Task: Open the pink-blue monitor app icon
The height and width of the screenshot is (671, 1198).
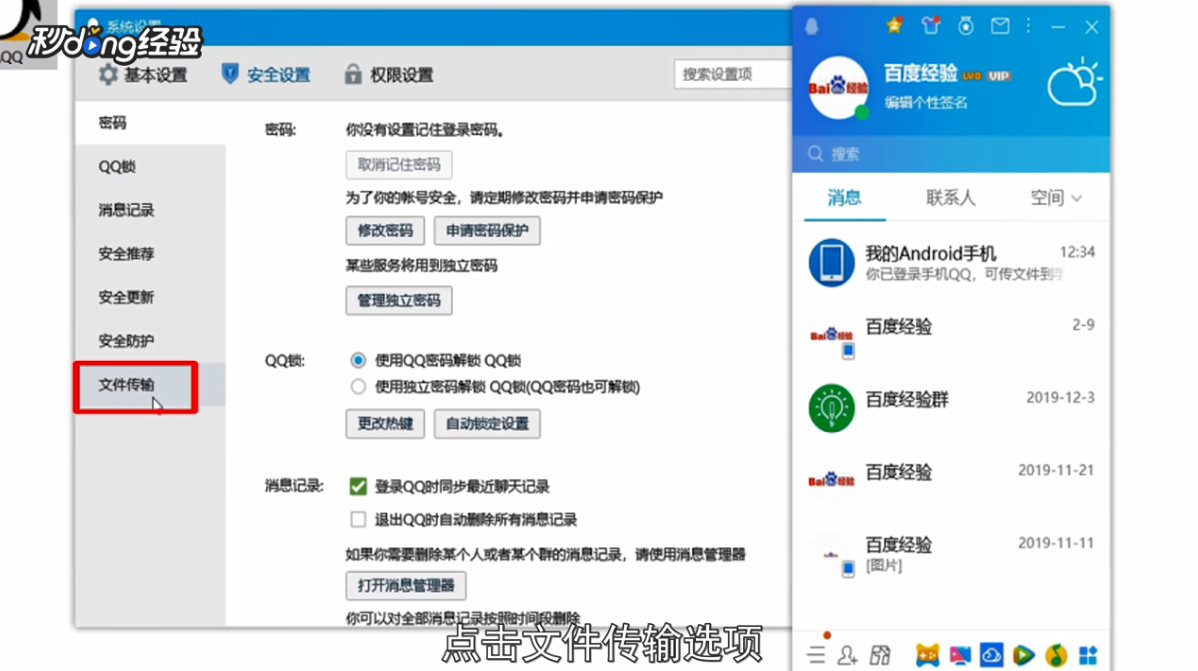Action: (960, 655)
